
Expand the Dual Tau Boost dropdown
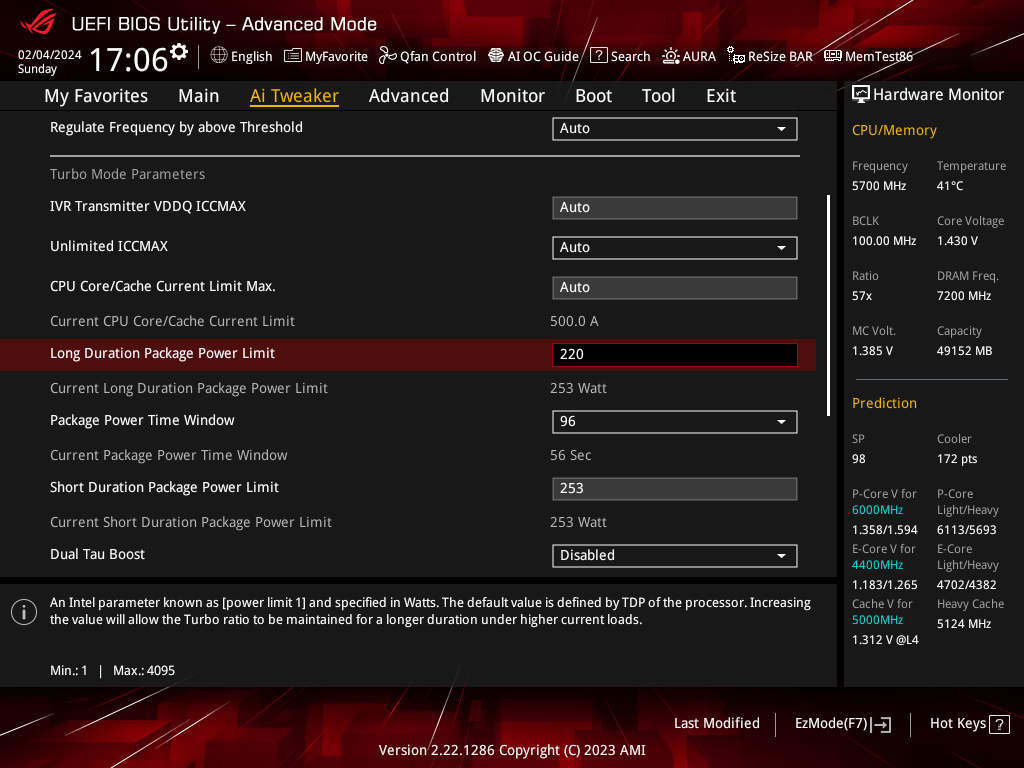tap(675, 556)
